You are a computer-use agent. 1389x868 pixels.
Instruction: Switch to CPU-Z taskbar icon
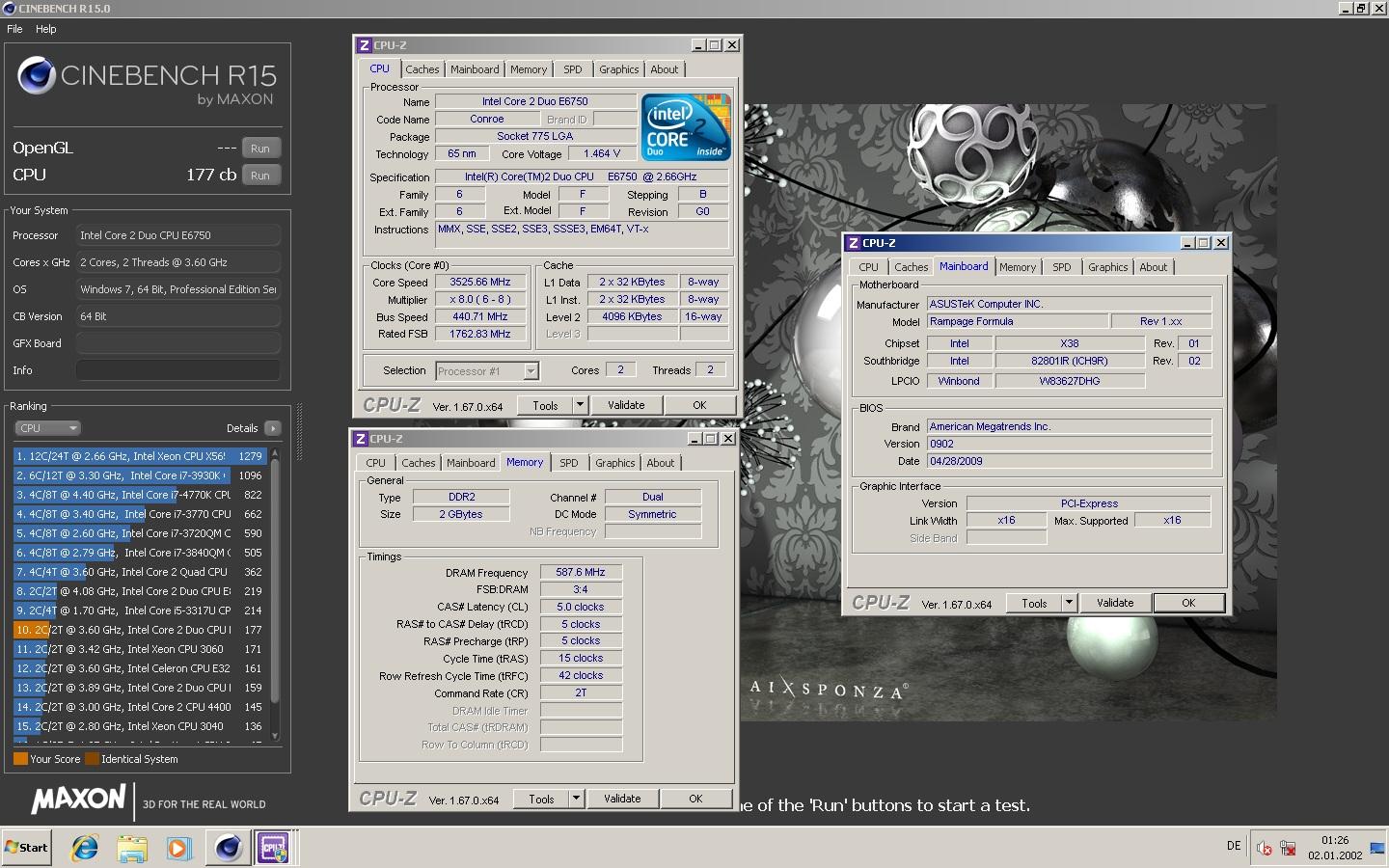(275, 848)
